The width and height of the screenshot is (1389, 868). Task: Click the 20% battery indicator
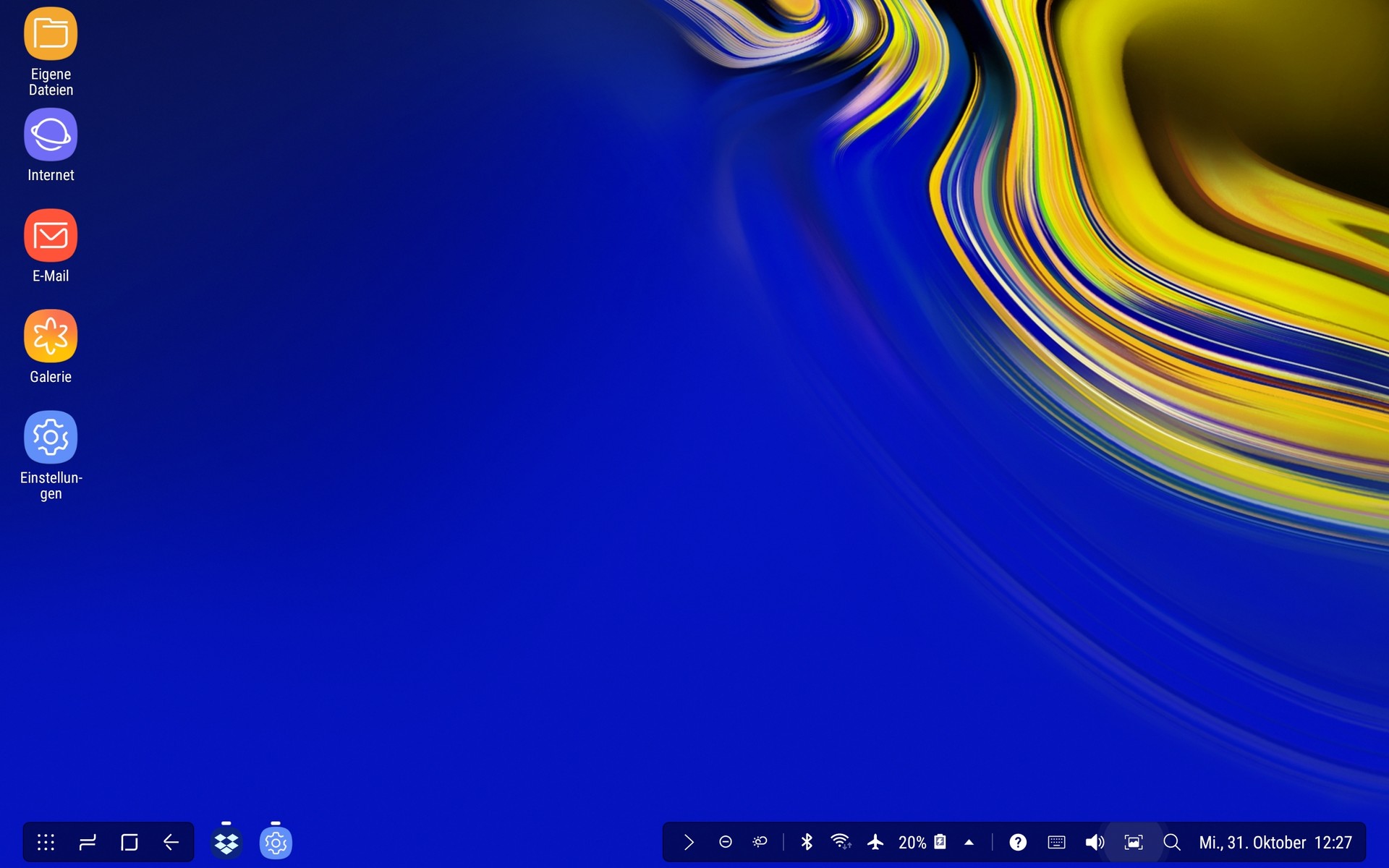tap(922, 842)
